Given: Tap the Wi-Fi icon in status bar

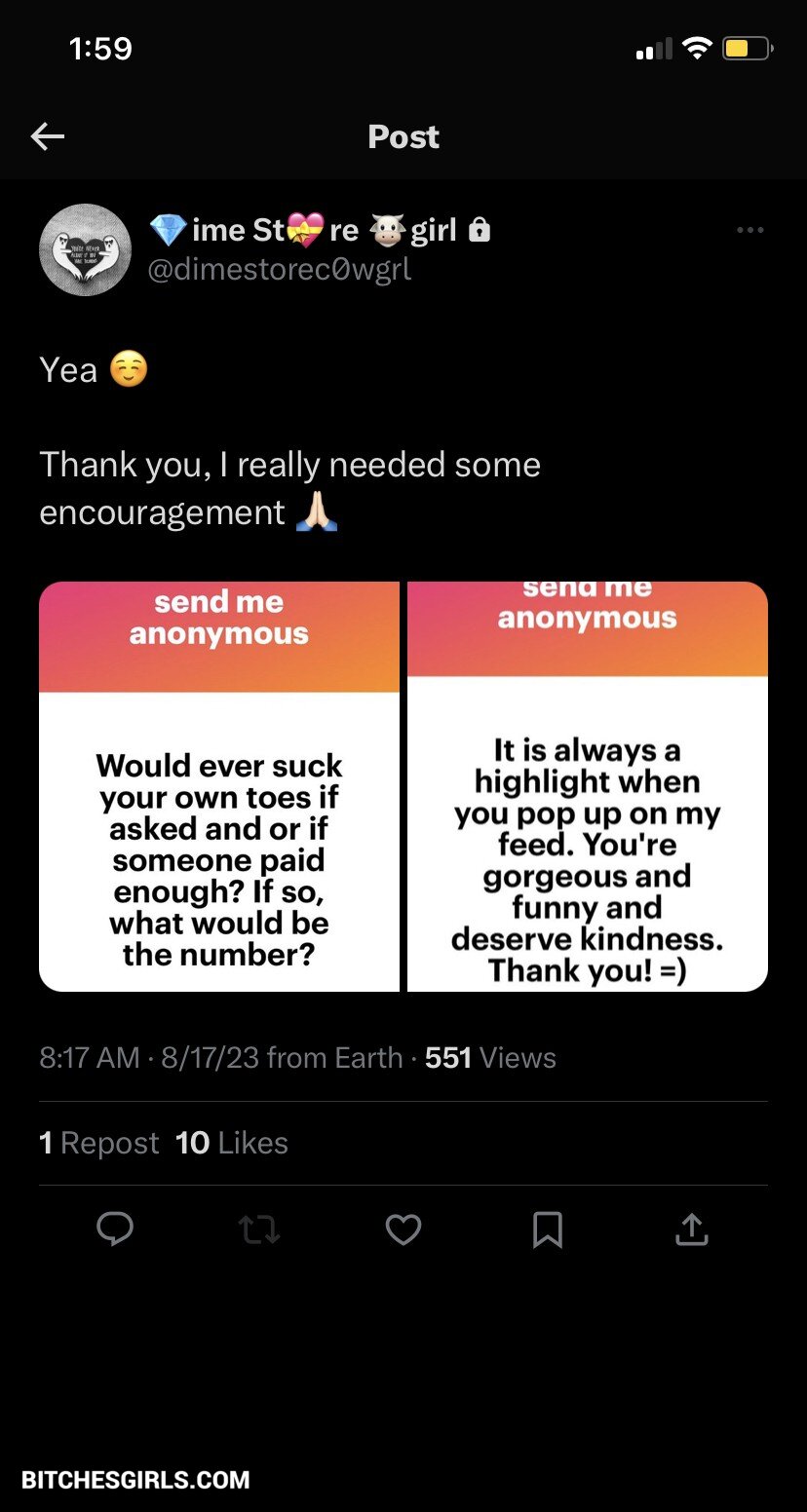Looking at the screenshot, I should click(697, 48).
